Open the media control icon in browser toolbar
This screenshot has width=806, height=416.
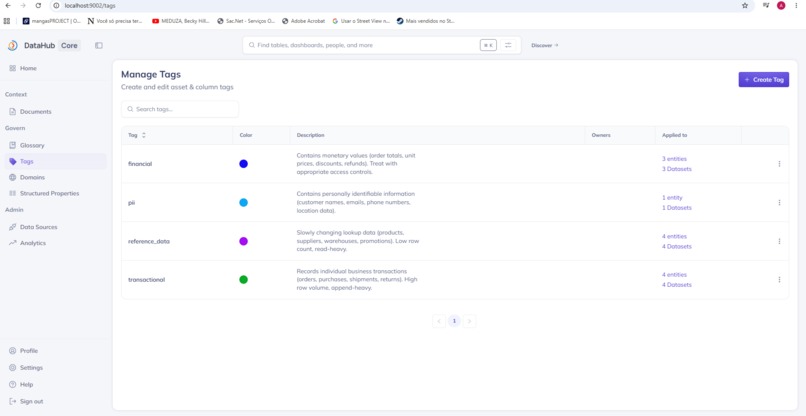(766, 5)
